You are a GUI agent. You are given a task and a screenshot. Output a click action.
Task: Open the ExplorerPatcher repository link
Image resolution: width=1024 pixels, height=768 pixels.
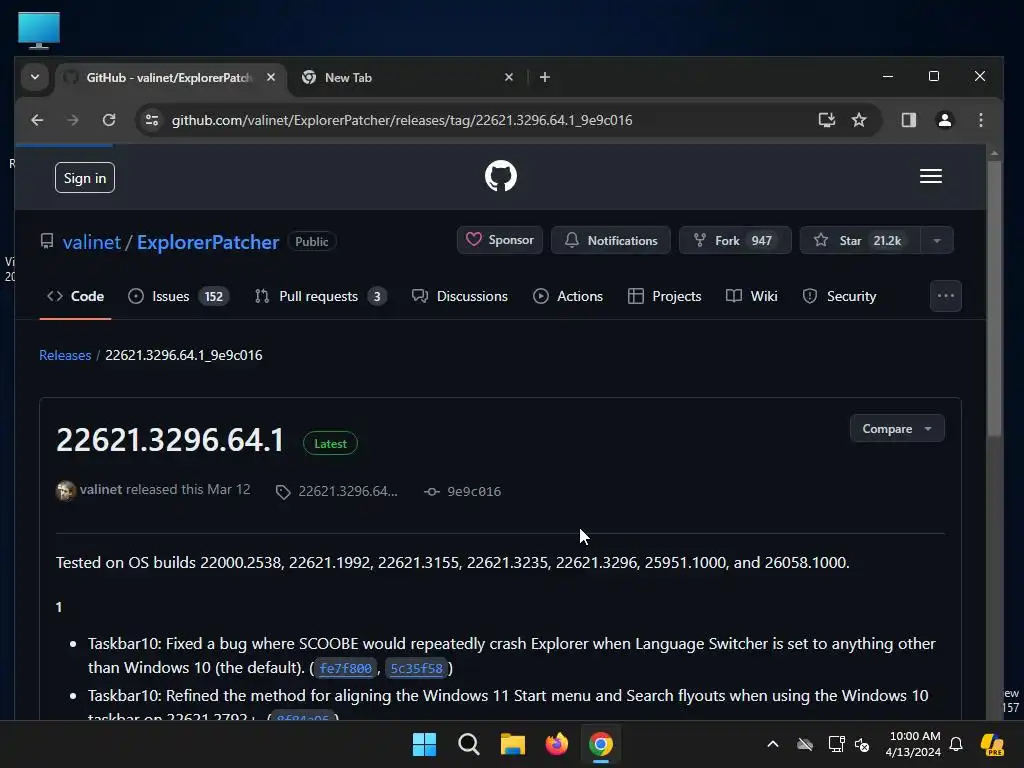pos(208,242)
